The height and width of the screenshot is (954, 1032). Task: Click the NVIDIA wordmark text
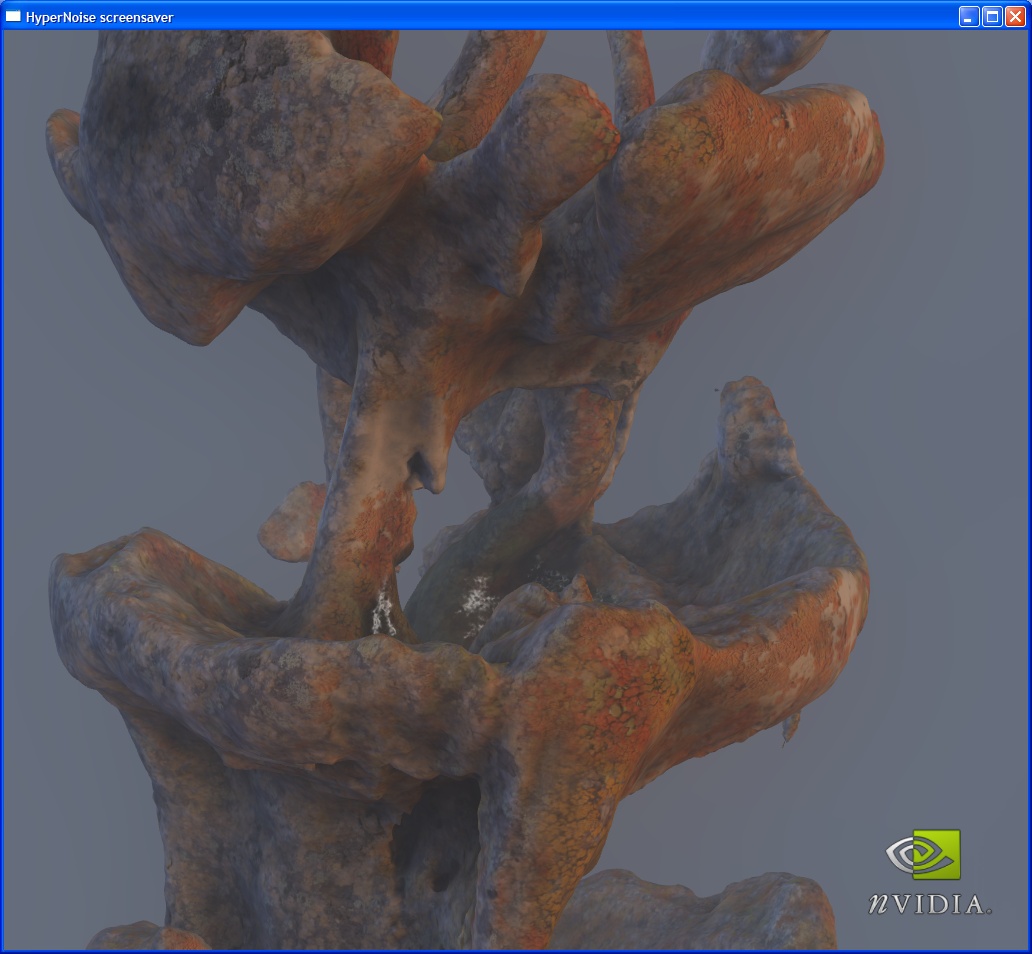928,904
